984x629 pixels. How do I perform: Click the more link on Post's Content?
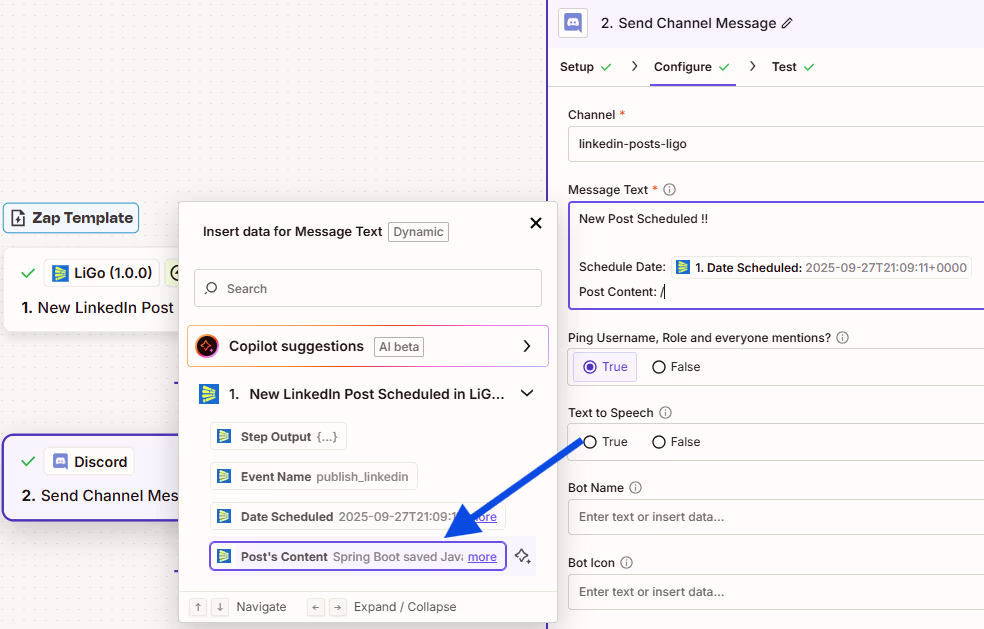[481, 556]
